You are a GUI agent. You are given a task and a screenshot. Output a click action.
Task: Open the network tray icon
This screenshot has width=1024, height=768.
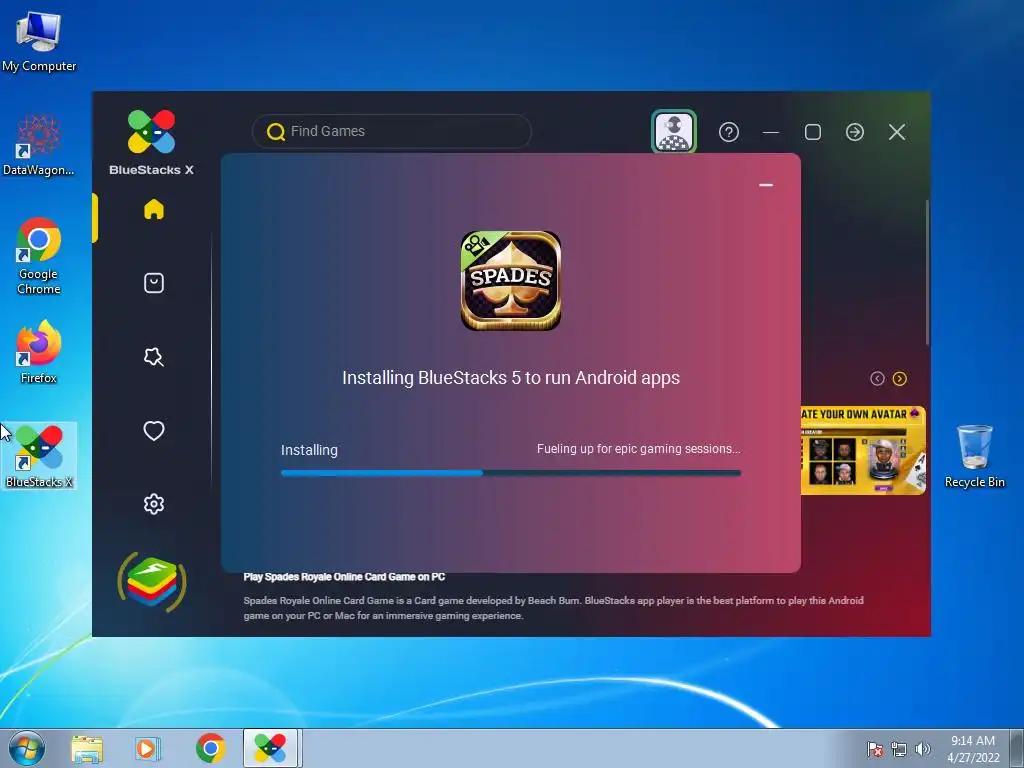tap(899, 749)
